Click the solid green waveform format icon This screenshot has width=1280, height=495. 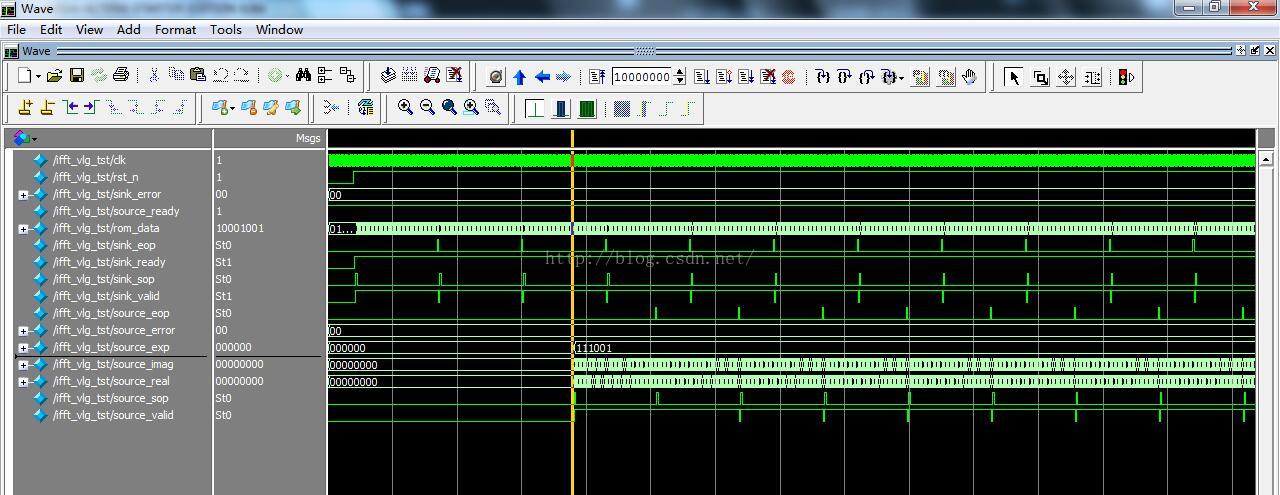(x=587, y=108)
